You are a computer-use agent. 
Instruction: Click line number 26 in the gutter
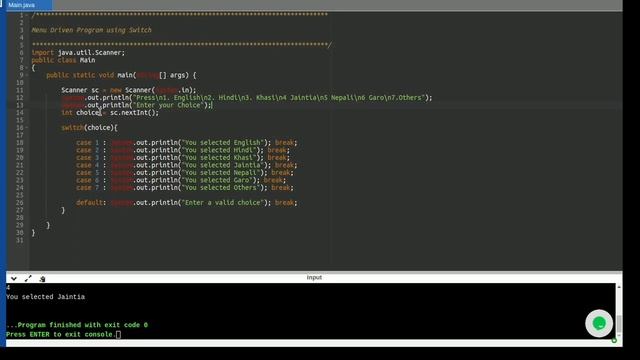[20, 203]
